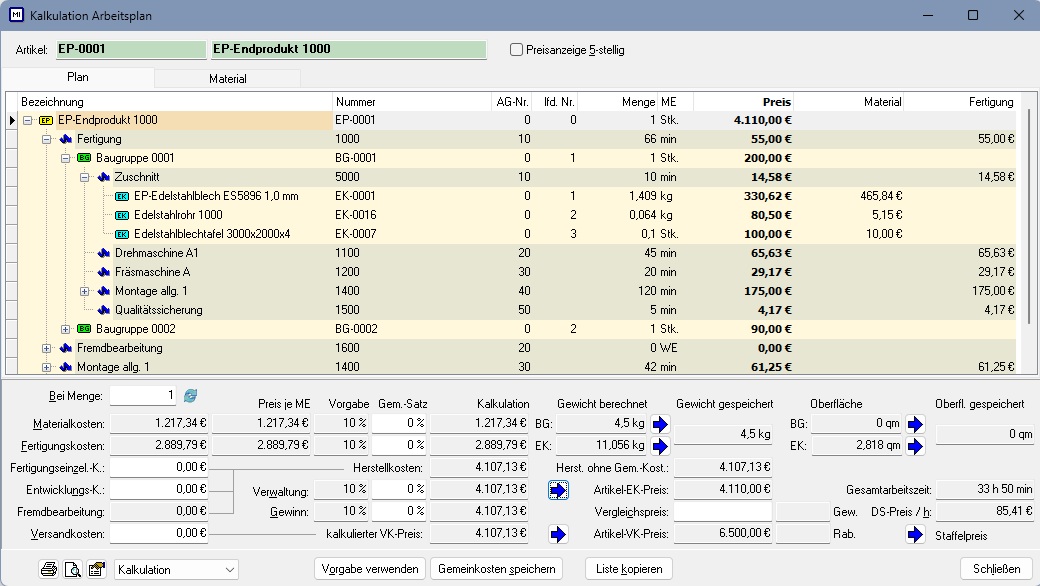Click the printer icon in the bottom toolbar

pos(48,569)
